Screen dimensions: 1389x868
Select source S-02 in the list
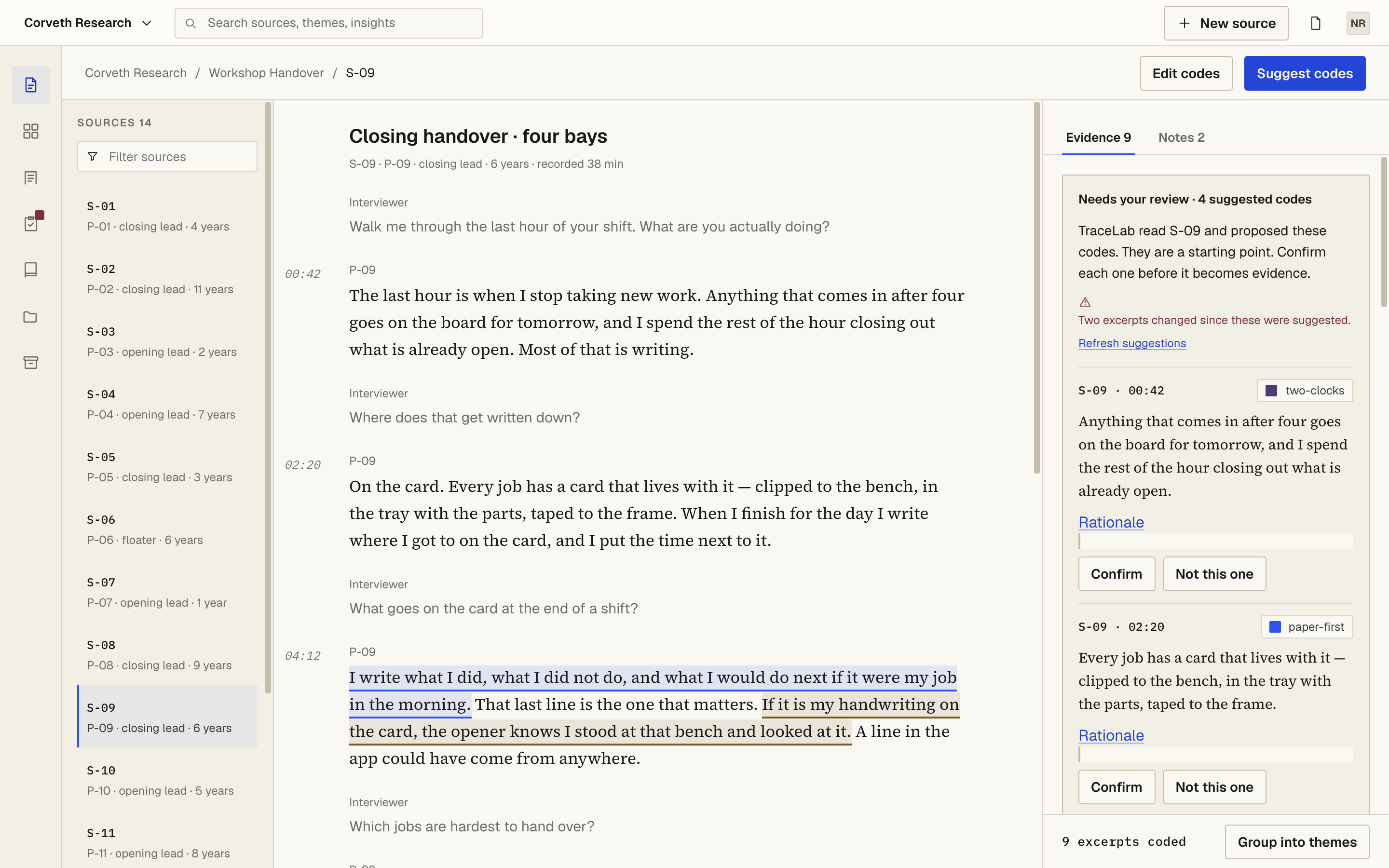click(x=168, y=278)
